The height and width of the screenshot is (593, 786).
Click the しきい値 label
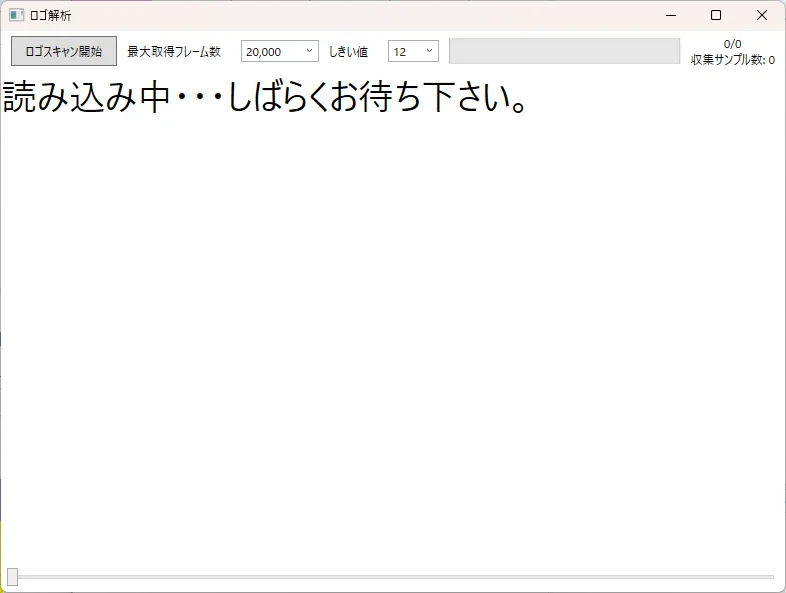coord(348,52)
